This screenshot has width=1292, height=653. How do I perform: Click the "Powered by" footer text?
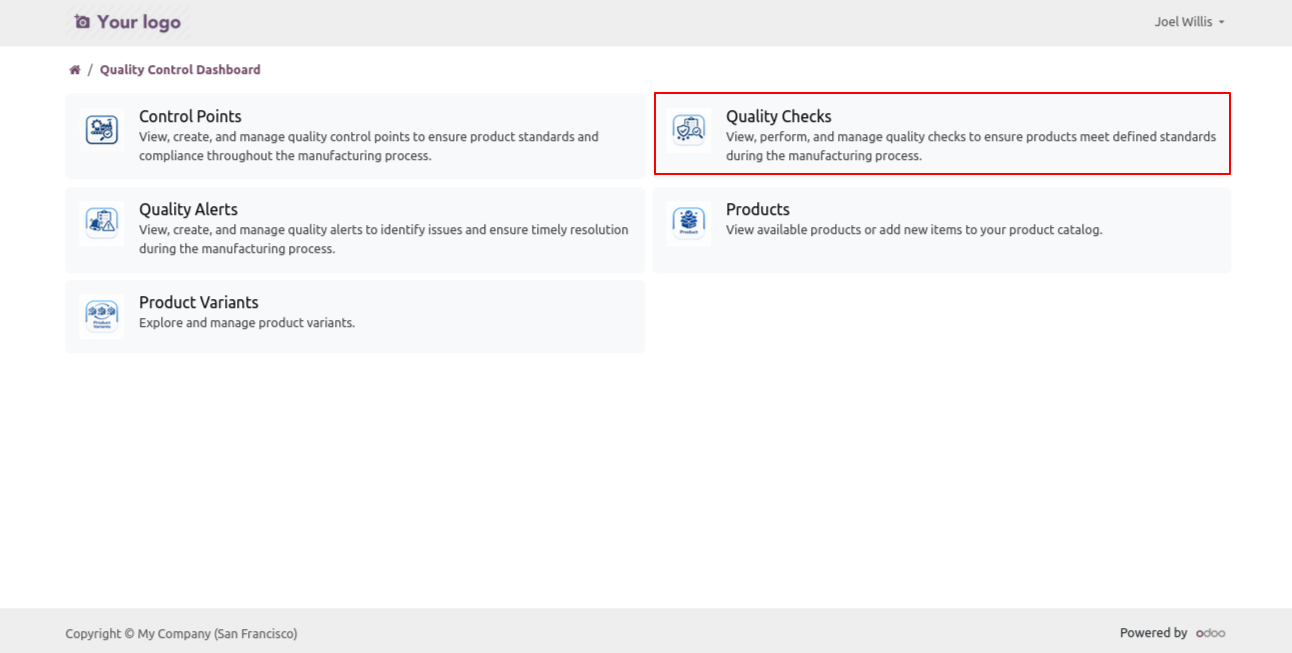click(1153, 633)
